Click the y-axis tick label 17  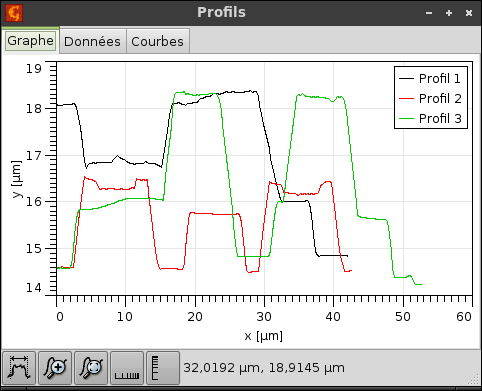tap(34, 155)
